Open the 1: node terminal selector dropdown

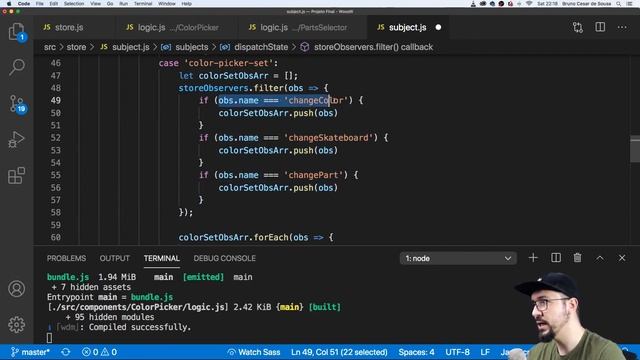pos(458,258)
